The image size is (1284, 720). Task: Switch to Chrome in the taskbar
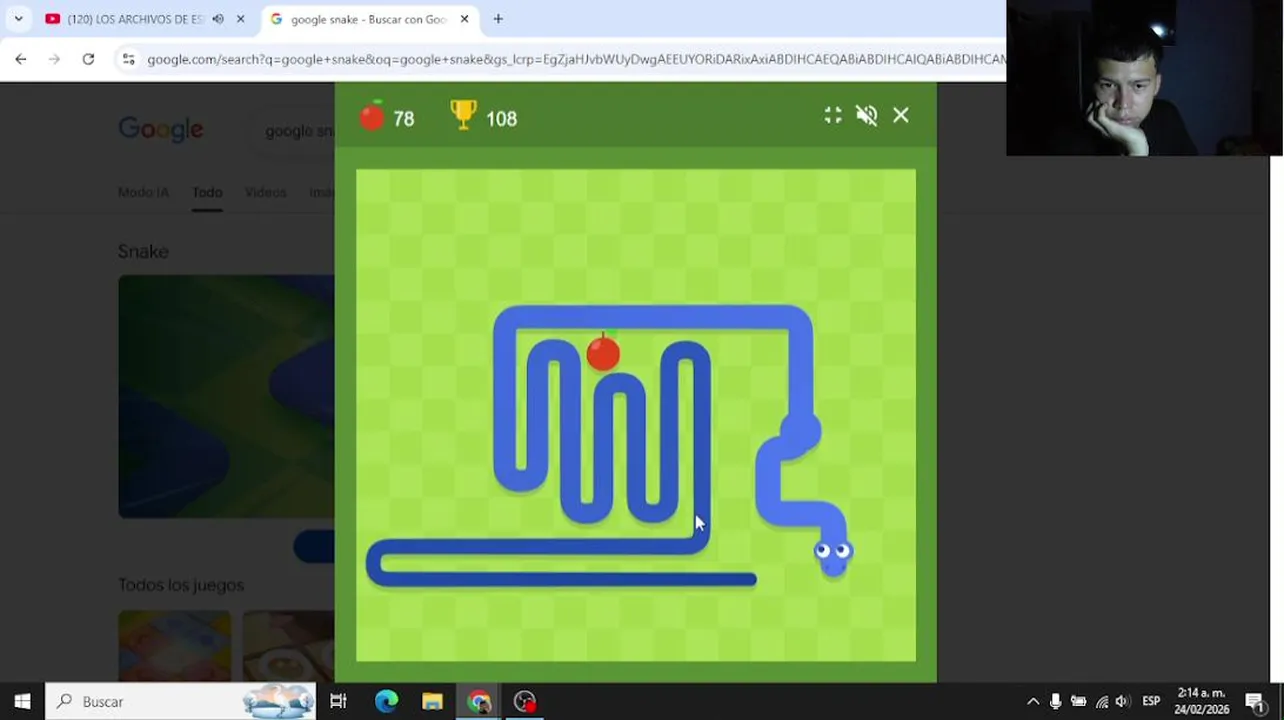click(x=479, y=701)
